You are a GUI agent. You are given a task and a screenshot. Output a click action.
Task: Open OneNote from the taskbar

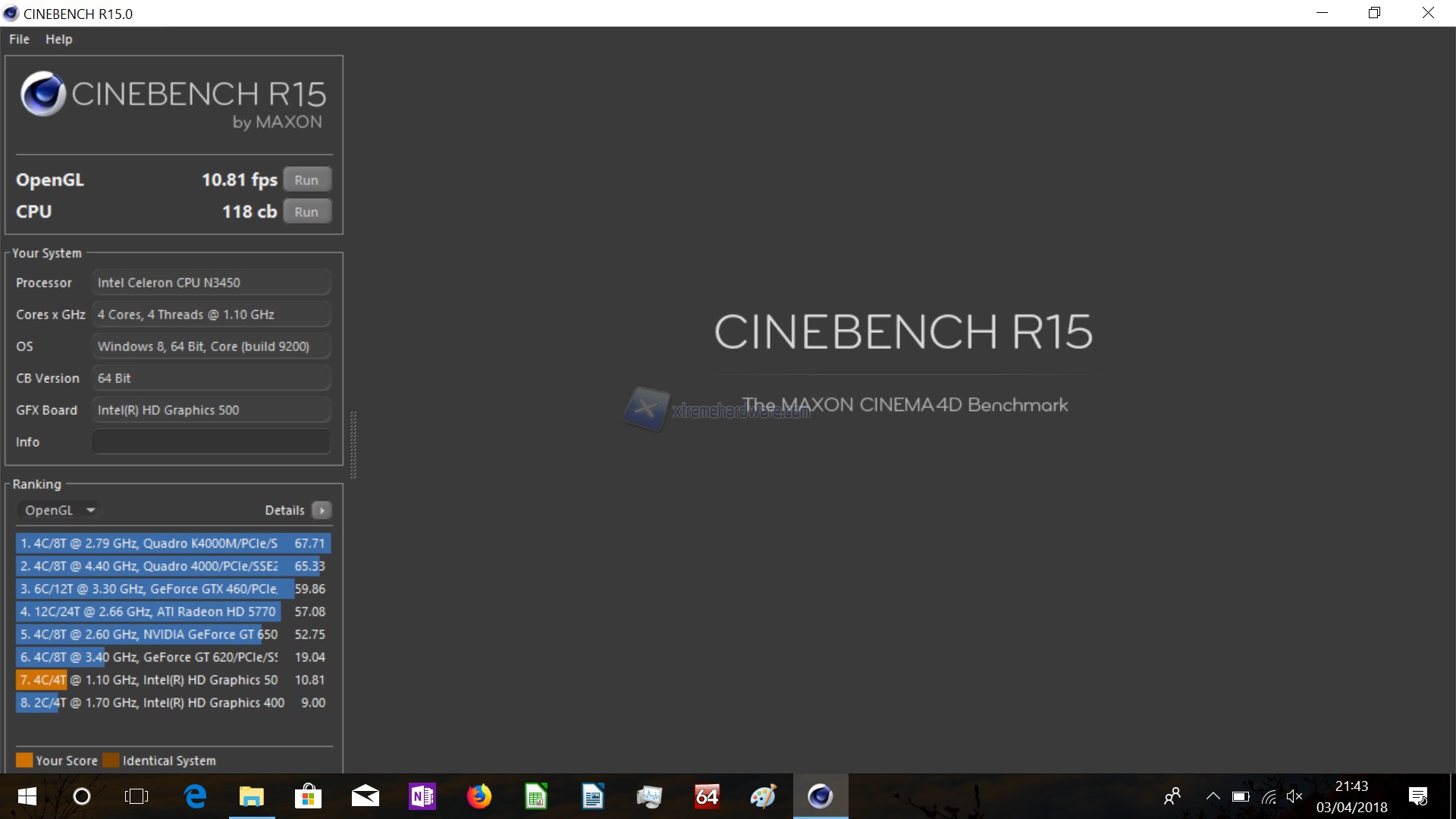click(x=422, y=796)
